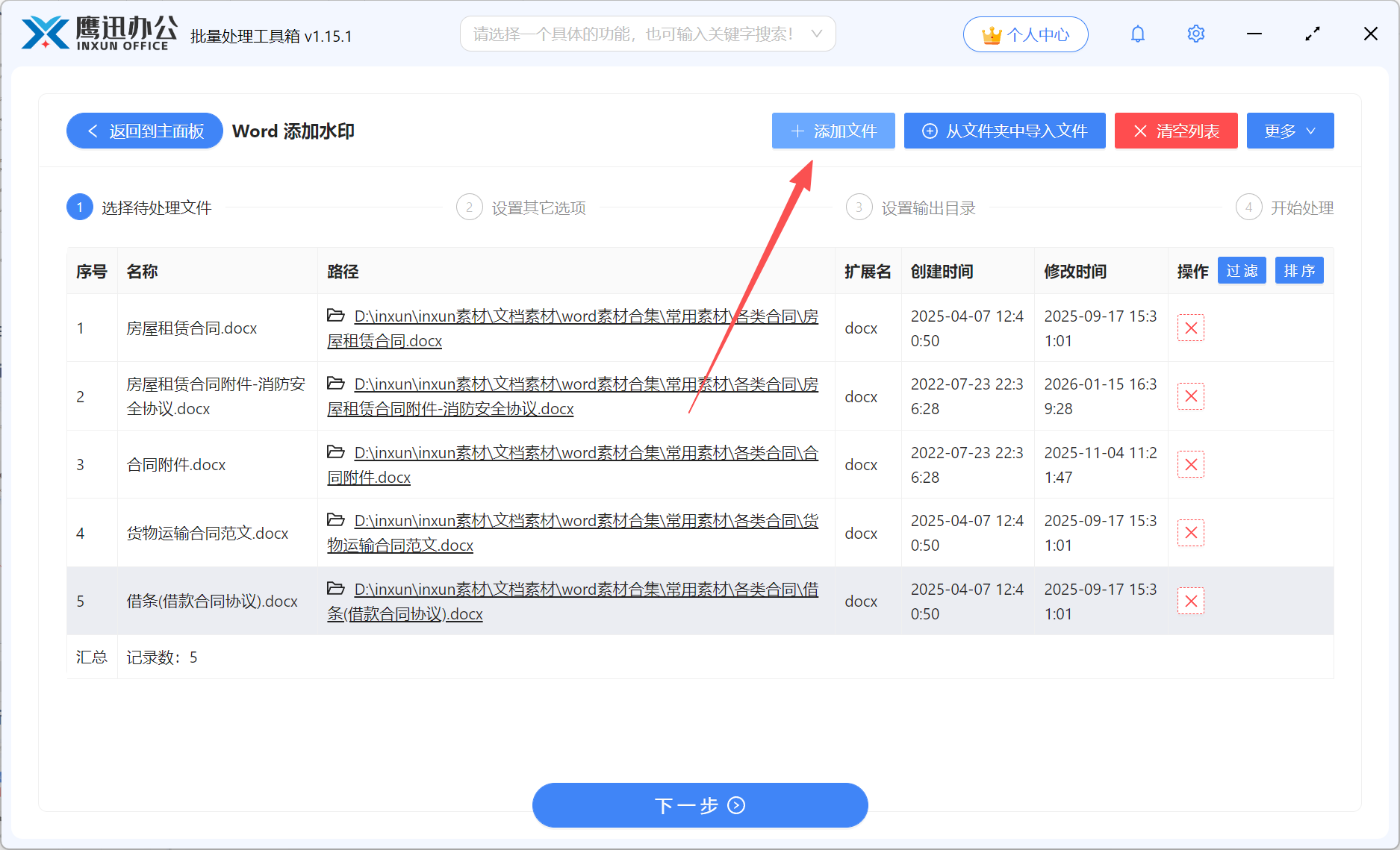
Task: Click the 修改时间 column header
Action: pyautogui.click(x=1075, y=272)
